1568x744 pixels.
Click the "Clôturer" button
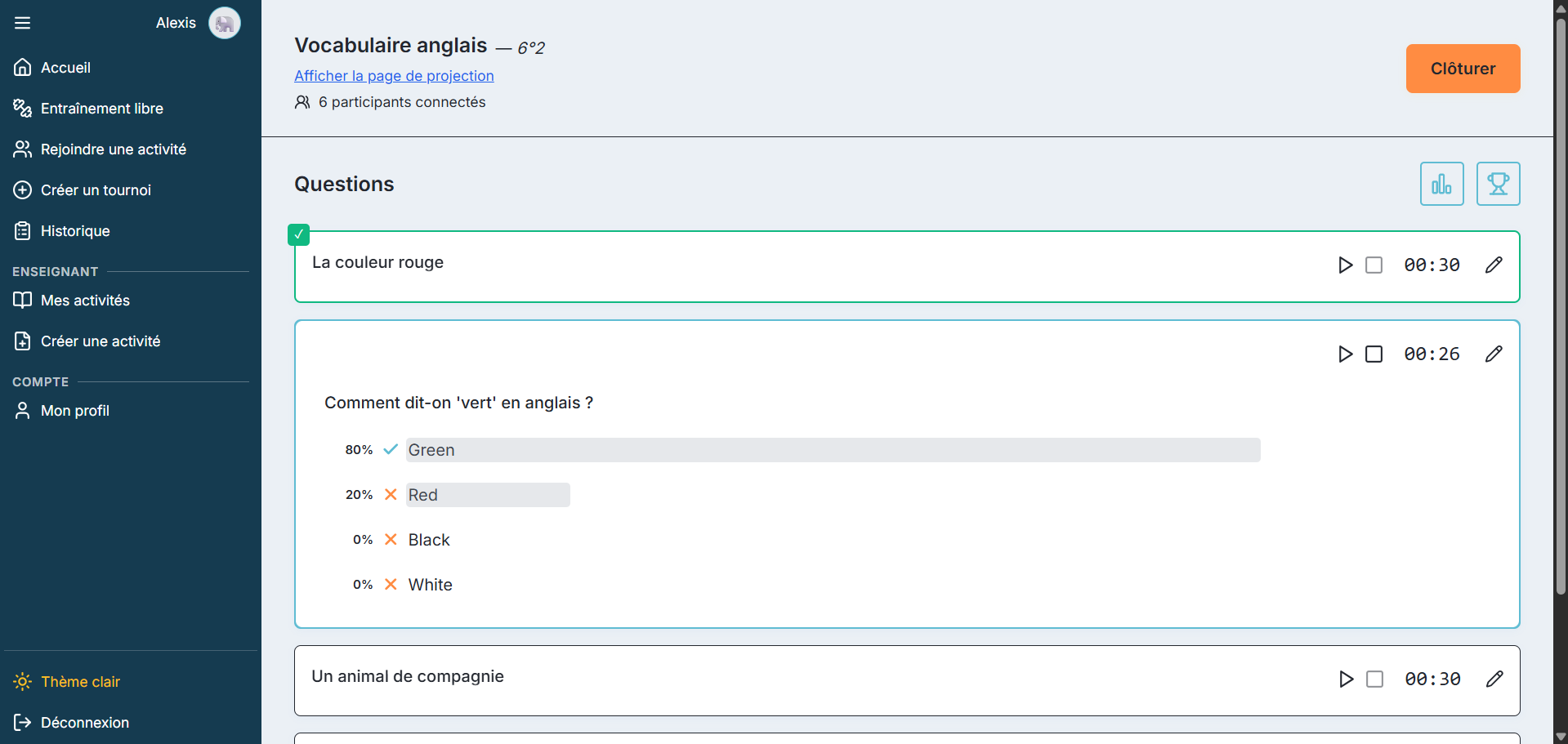pos(1462,69)
